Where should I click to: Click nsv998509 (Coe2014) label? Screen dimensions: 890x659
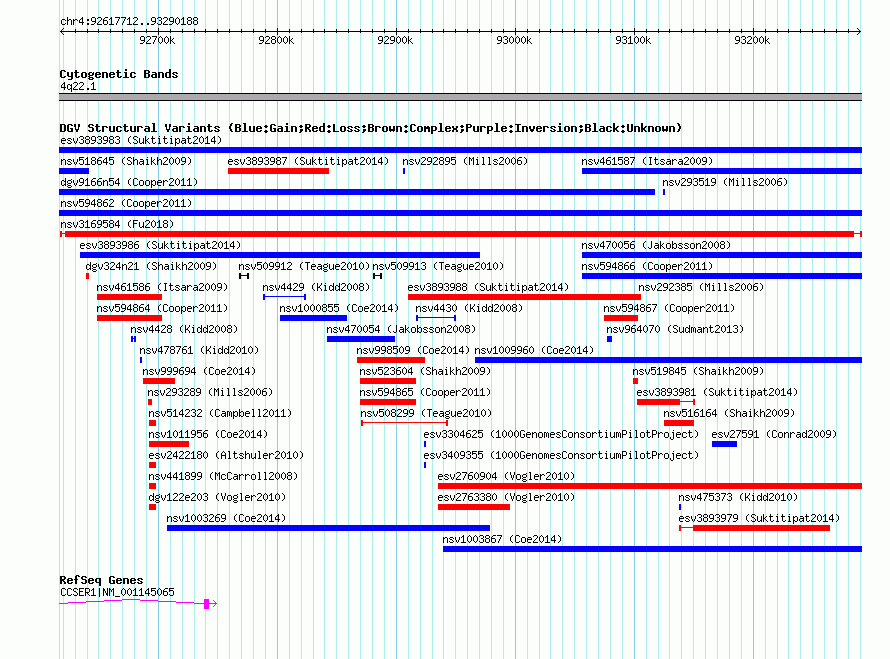[x=413, y=350]
